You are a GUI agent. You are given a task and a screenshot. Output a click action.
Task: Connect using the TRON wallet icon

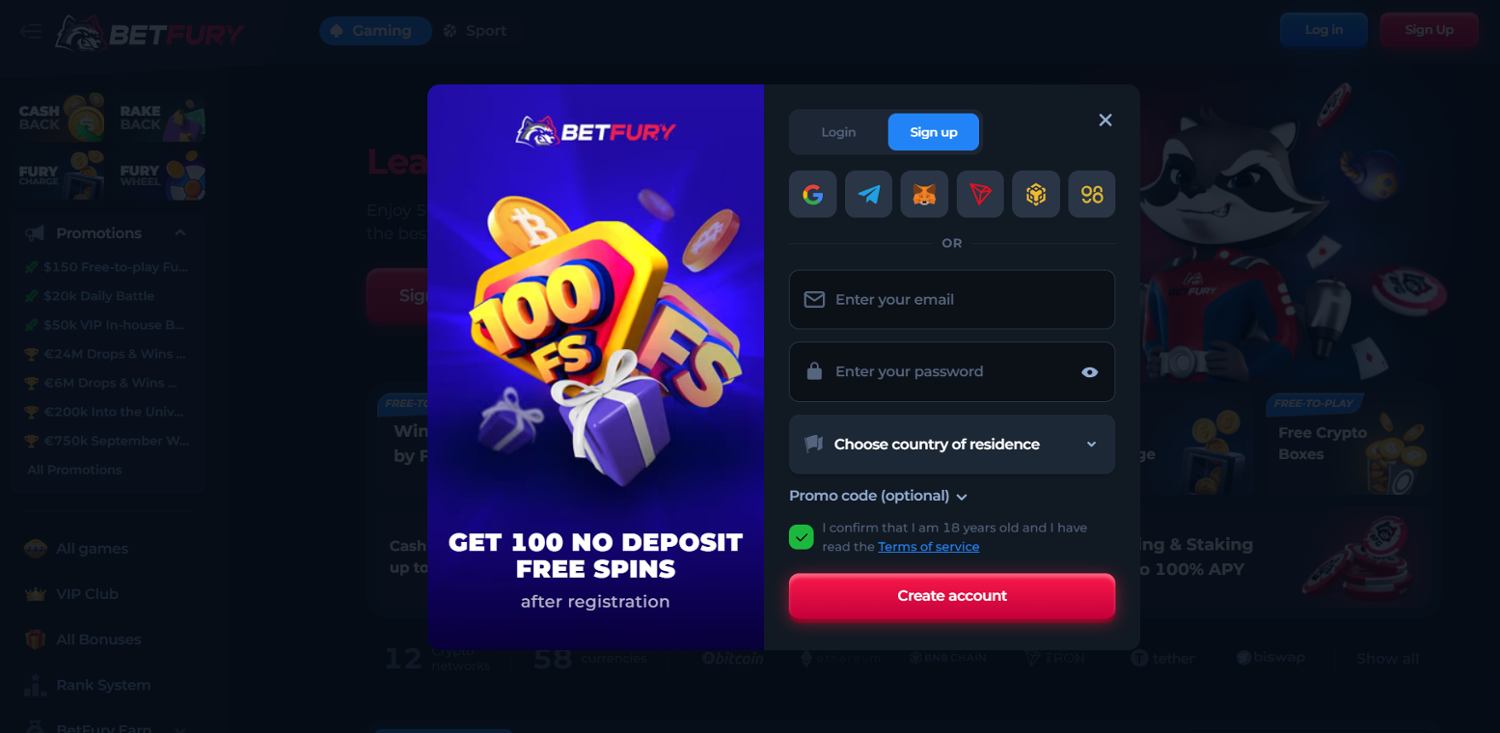point(980,194)
